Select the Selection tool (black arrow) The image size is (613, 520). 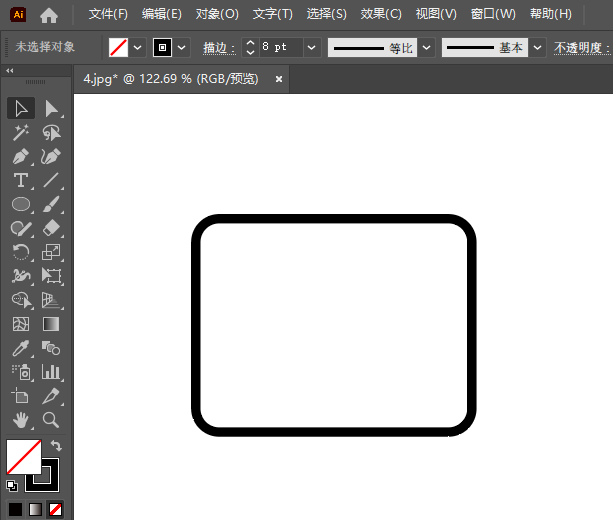[21, 108]
